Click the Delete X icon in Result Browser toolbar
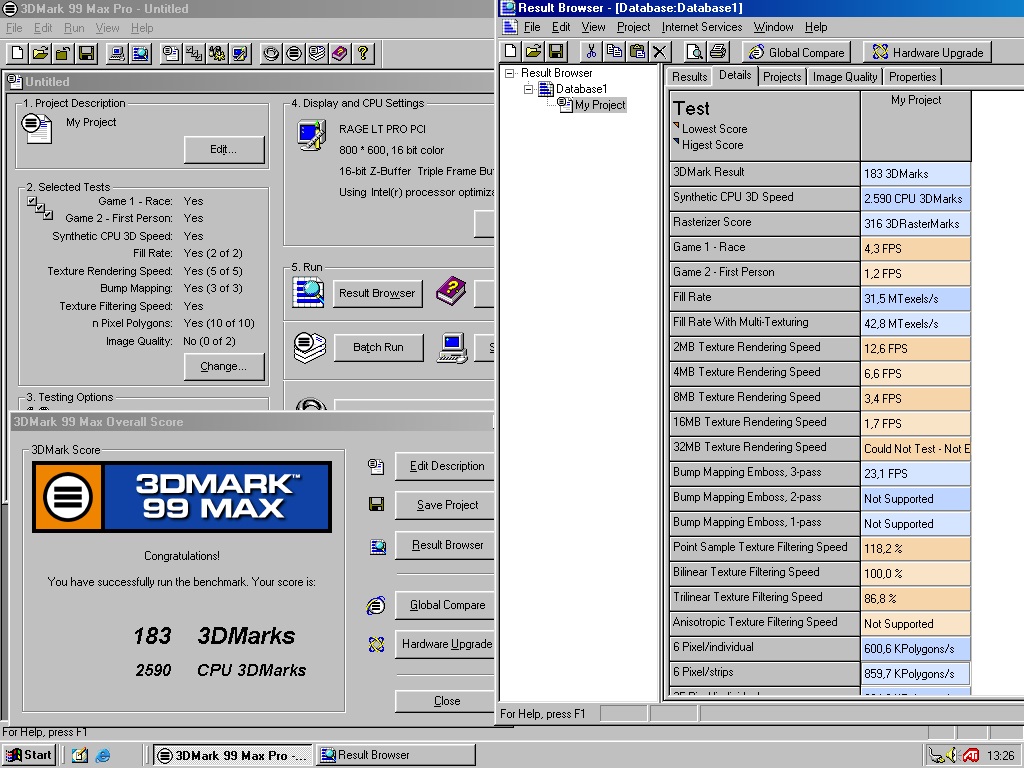This screenshot has height=768, width=1024. tap(660, 52)
